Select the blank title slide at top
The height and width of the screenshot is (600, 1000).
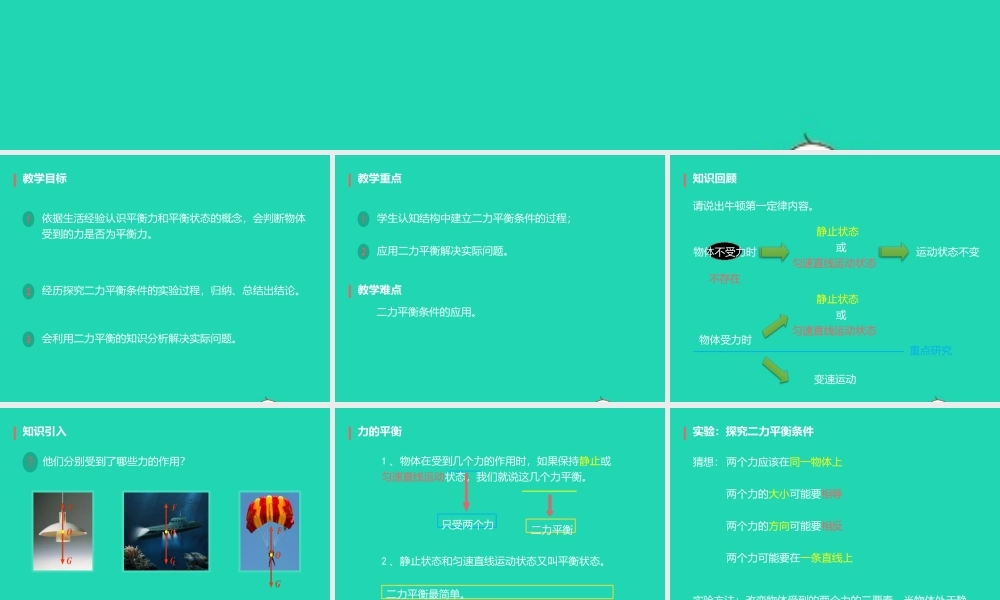click(500, 75)
